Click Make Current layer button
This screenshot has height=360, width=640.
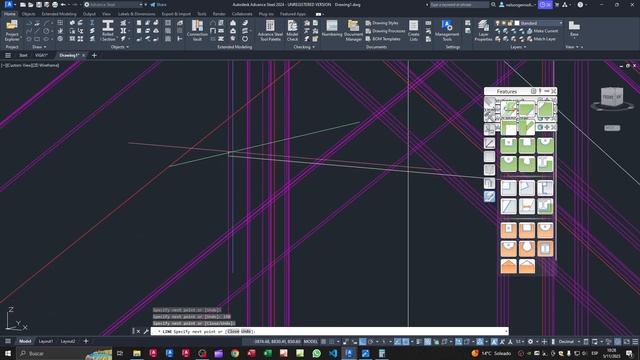coord(542,31)
